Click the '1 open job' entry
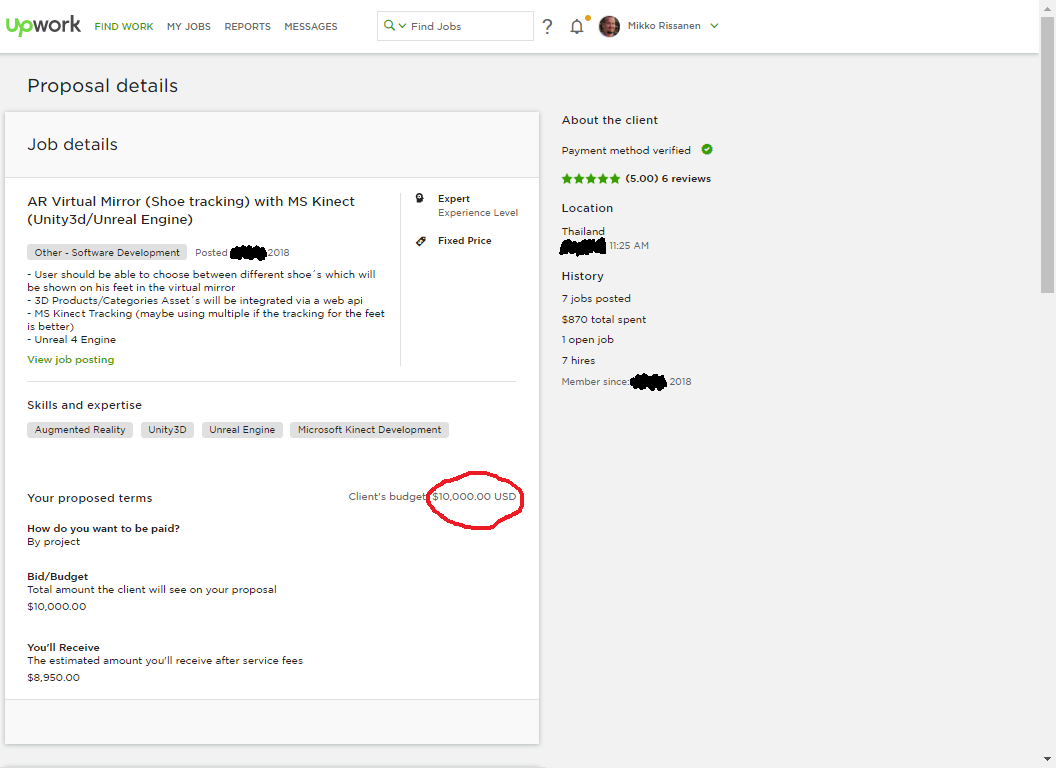 pos(587,340)
